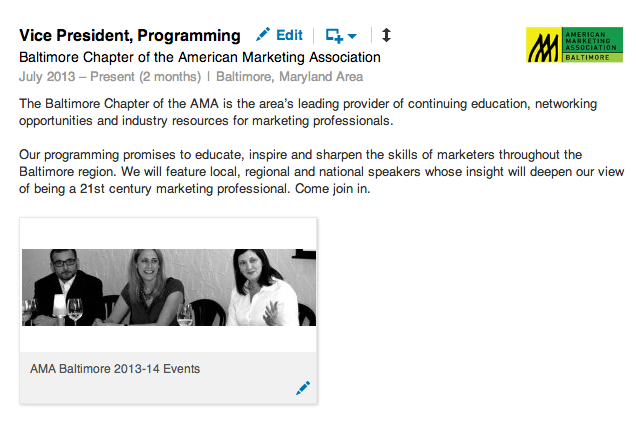Click the add media icon
Screen dimensions: 636x424
[335, 36]
